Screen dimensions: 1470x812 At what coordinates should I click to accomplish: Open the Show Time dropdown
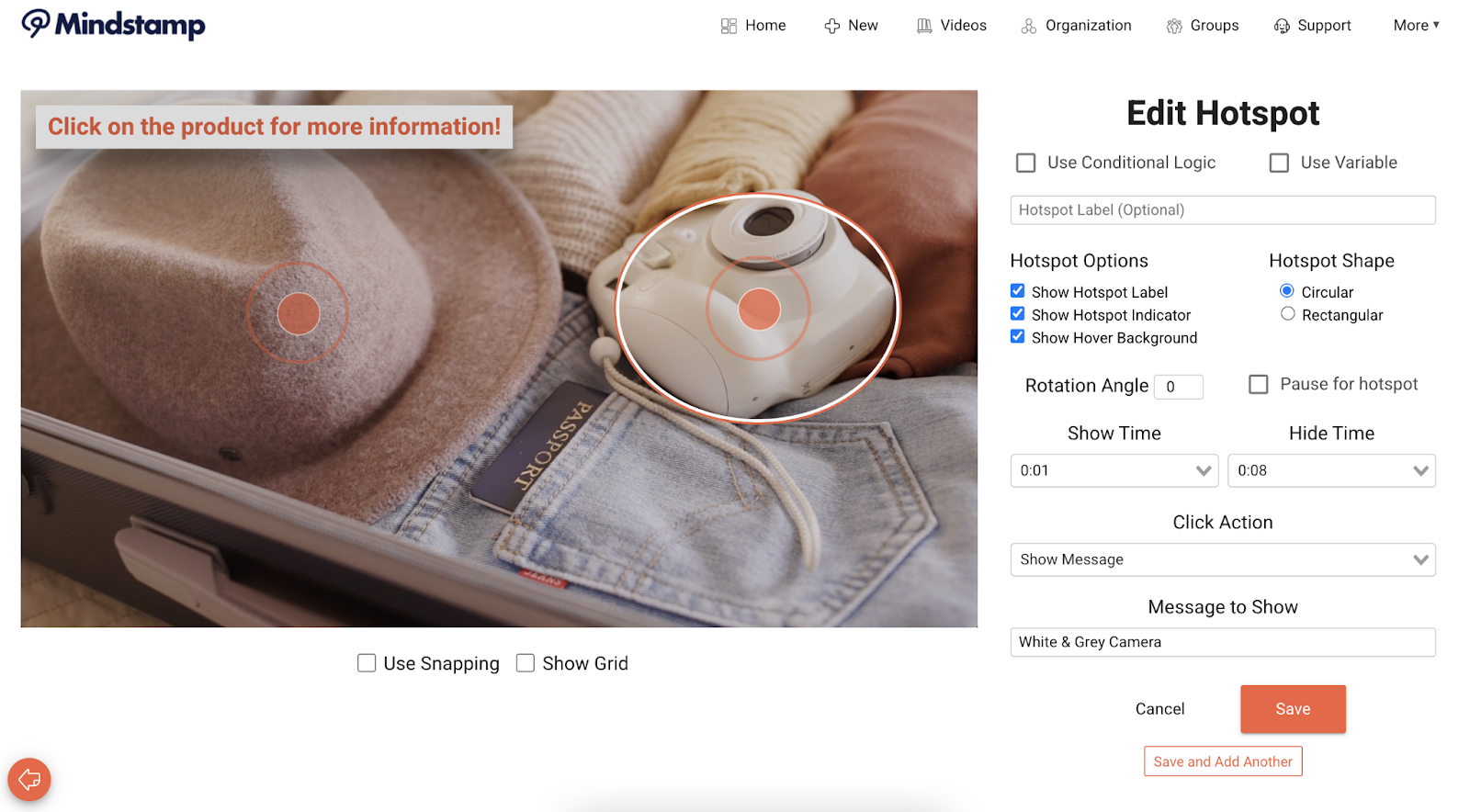(x=1114, y=470)
